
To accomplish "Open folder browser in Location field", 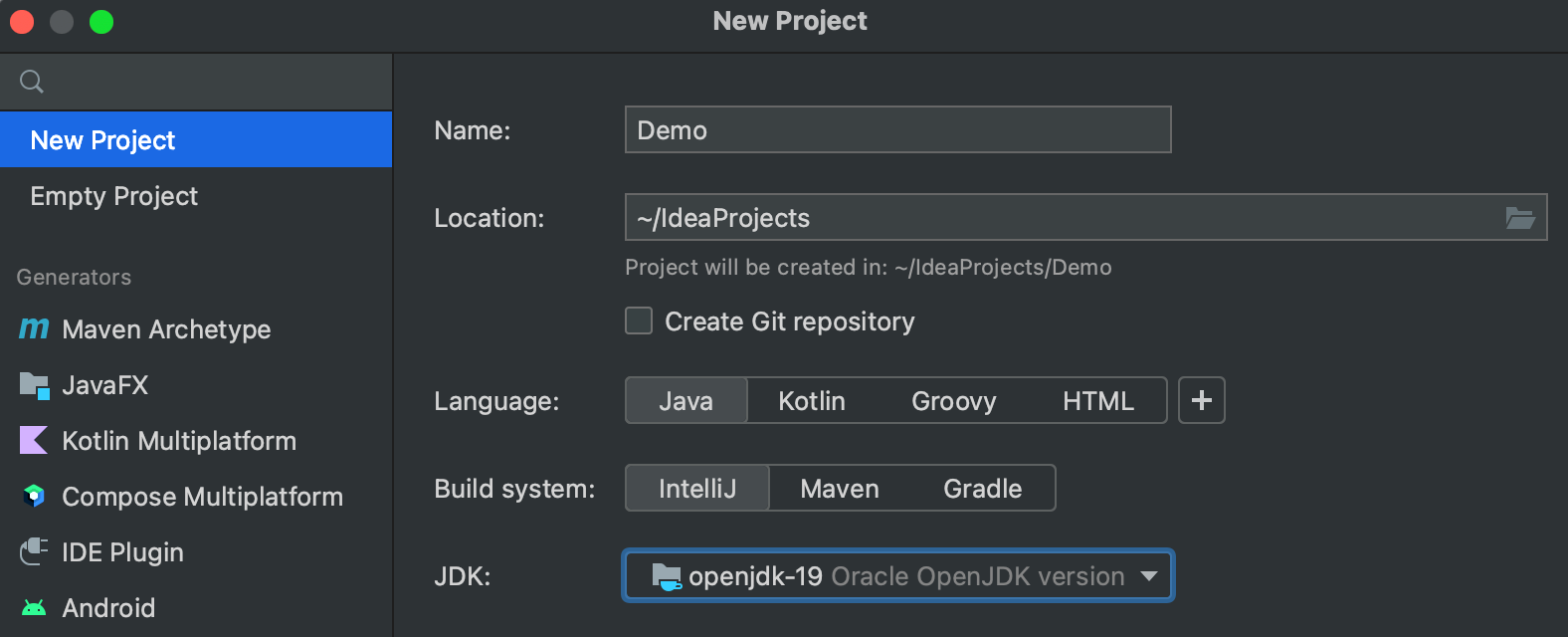I will click(1519, 218).
